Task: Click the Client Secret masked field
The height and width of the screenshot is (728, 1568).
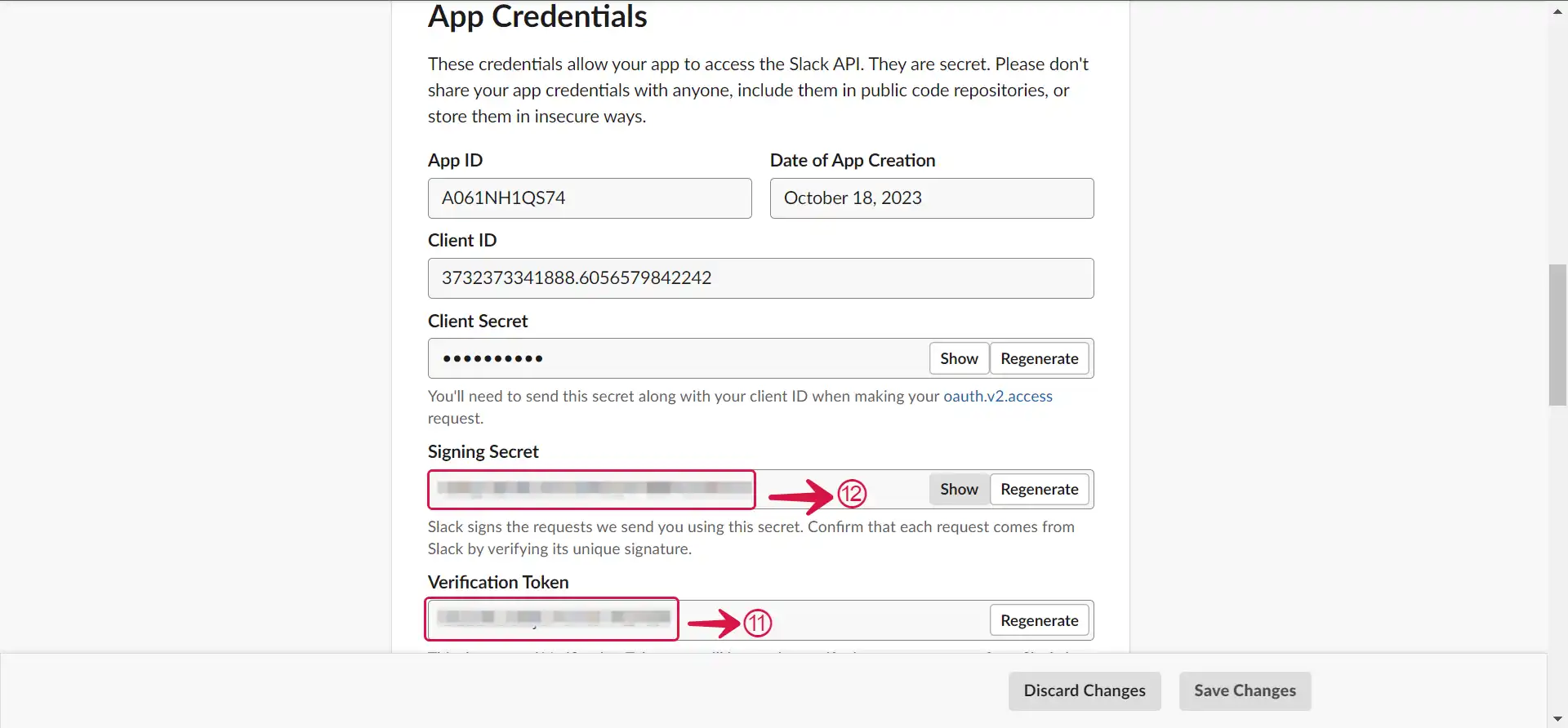Action: coord(678,358)
